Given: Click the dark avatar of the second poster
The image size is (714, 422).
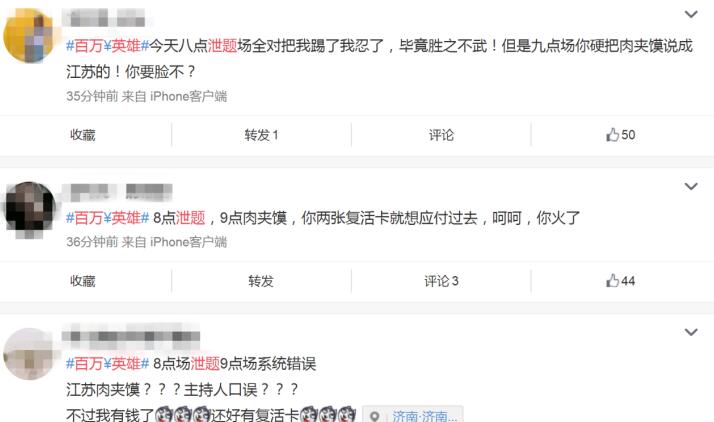Looking at the screenshot, I should coord(30,208).
